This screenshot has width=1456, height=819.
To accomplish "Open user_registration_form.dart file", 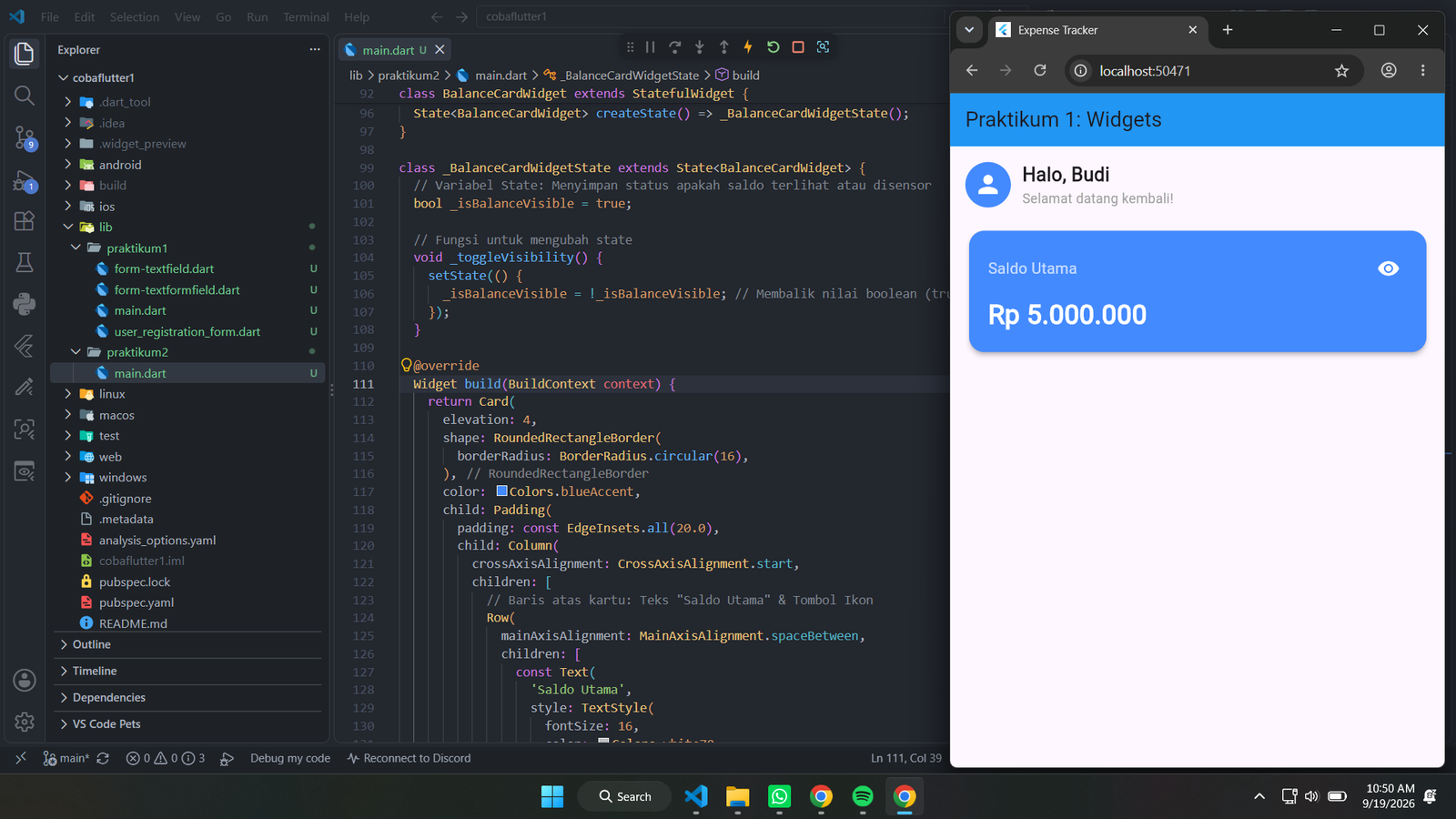I will click(187, 332).
